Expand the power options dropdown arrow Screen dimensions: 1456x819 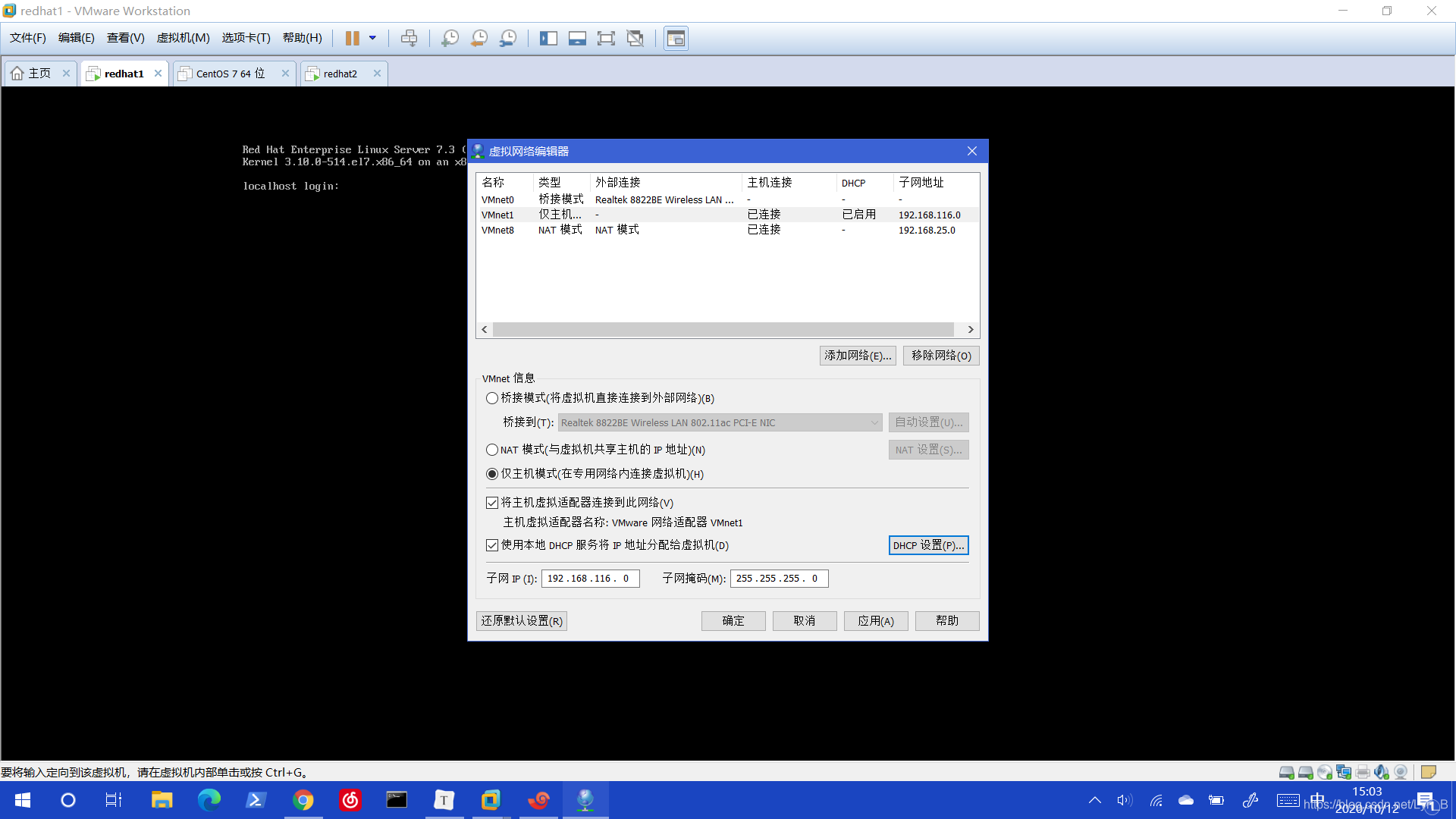pyautogui.click(x=372, y=38)
